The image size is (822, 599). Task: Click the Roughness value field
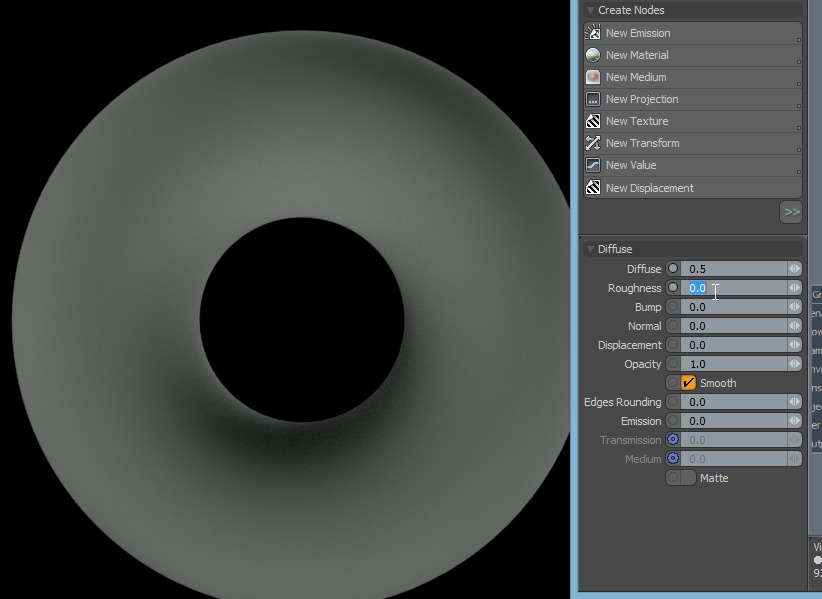[x=734, y=288]
